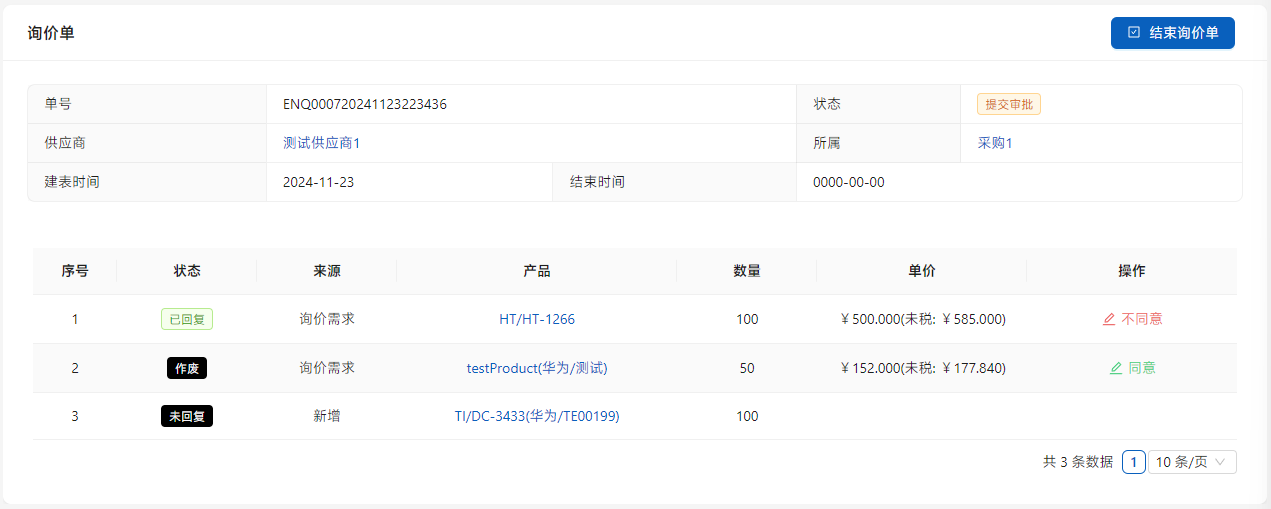Click the 产品 column header
This screenshot has width=1271, height=509.
point(537,271)
